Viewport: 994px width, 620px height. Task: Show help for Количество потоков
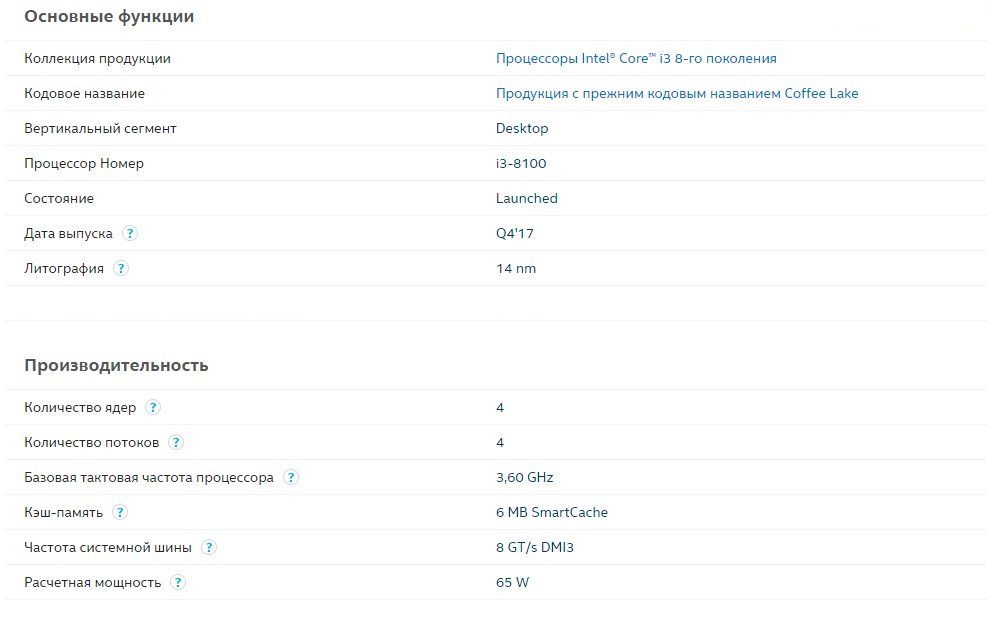pos(176,442)
